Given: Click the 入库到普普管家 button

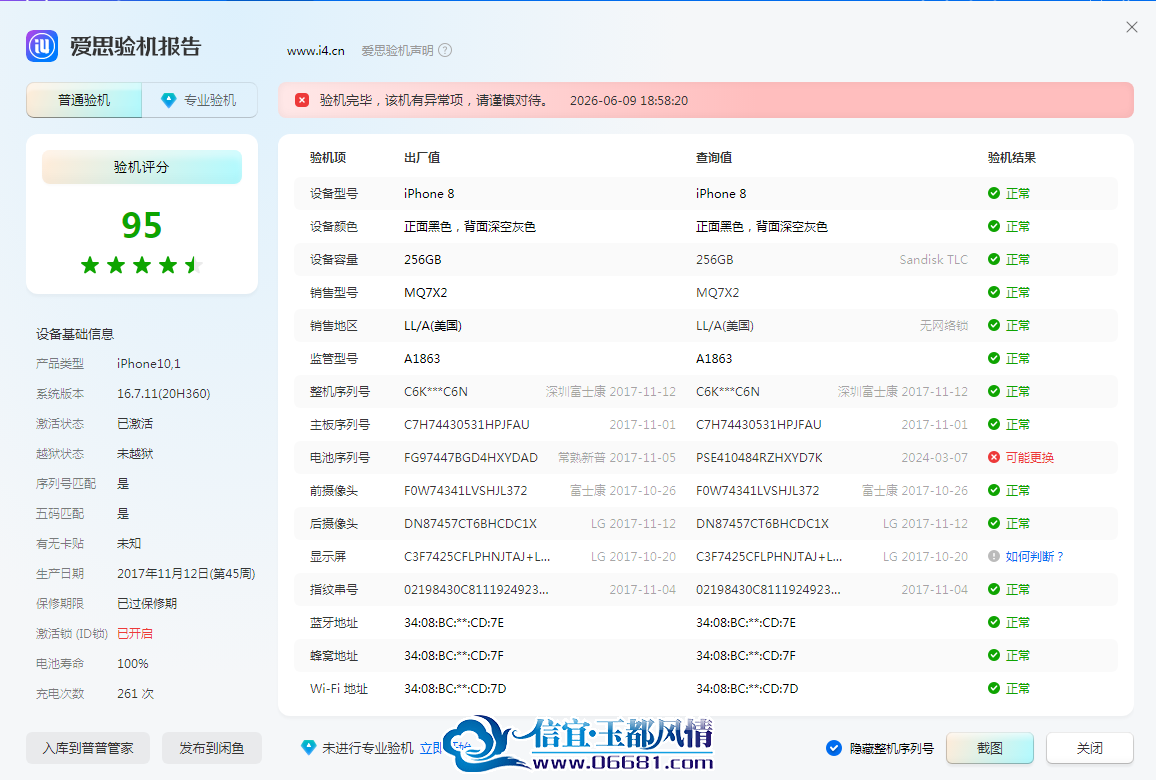Looking at the screenshot, I should tap(88, 748).
